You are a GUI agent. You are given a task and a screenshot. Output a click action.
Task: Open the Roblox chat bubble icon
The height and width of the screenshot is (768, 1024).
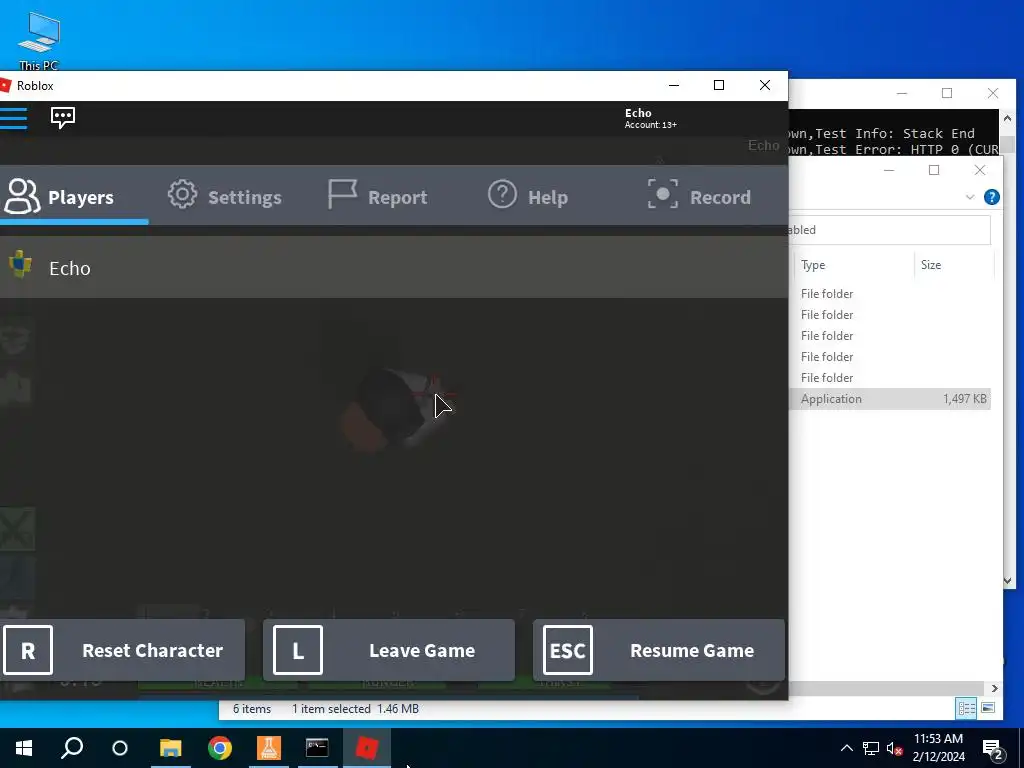(63, 118)
